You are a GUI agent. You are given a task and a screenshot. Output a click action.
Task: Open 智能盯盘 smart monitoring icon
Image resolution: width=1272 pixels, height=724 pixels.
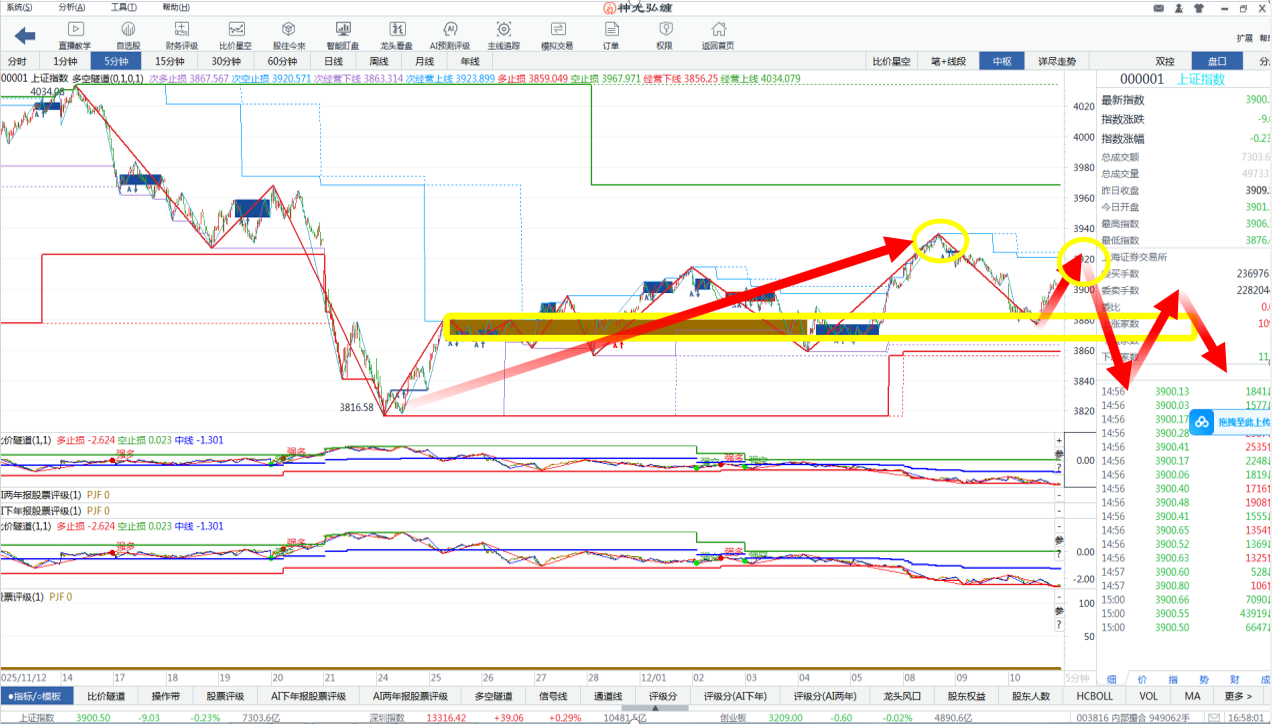[x=342, y=35]
